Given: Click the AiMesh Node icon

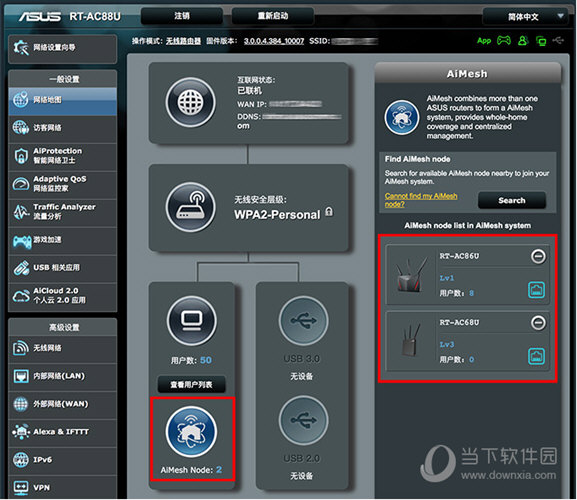Looking at the screenshot, I should pos(191,432).
